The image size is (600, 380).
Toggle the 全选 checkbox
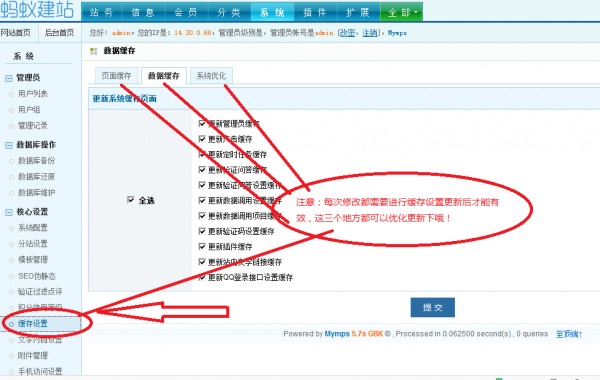130,200
